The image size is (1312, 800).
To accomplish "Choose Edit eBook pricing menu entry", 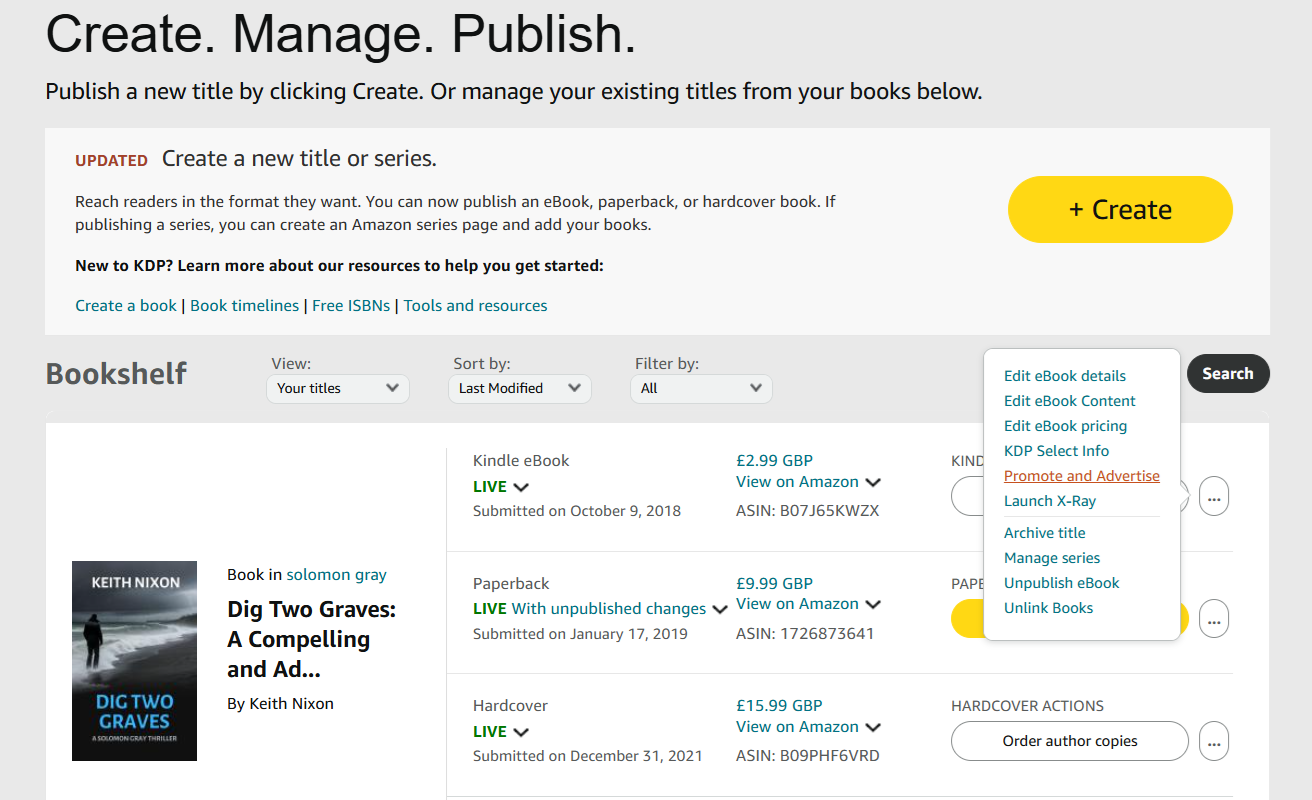I will 1065,426.
